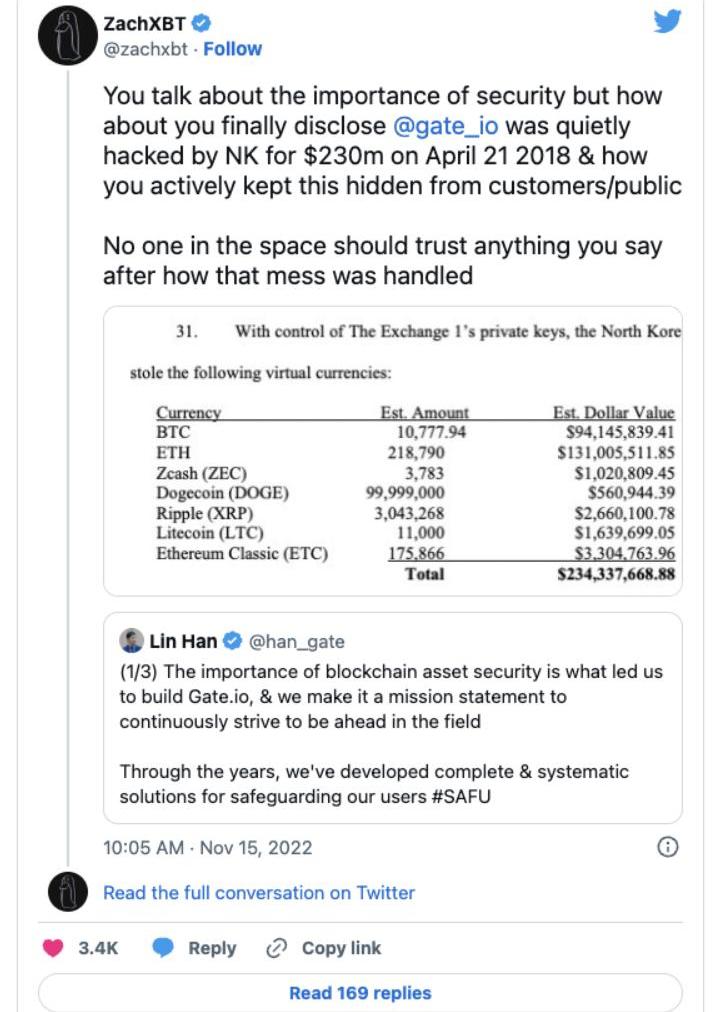The width and height of the screenshot is (716, 1012).
Task: Click the Reply speech bubble icon
Action: pos(162,948)
